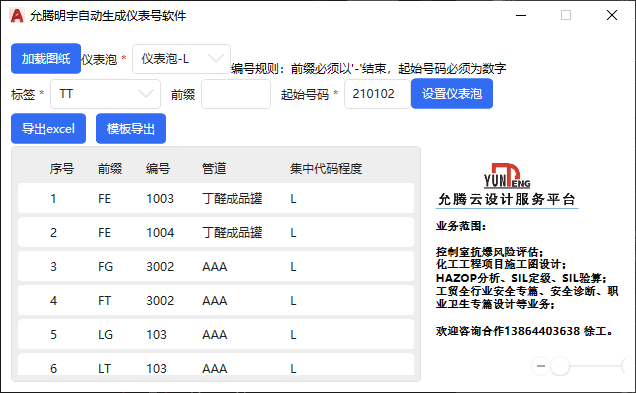This screenshot has height=393, width=636.
Task: Click the YUNTENG logo image
Action: (507, 176)
